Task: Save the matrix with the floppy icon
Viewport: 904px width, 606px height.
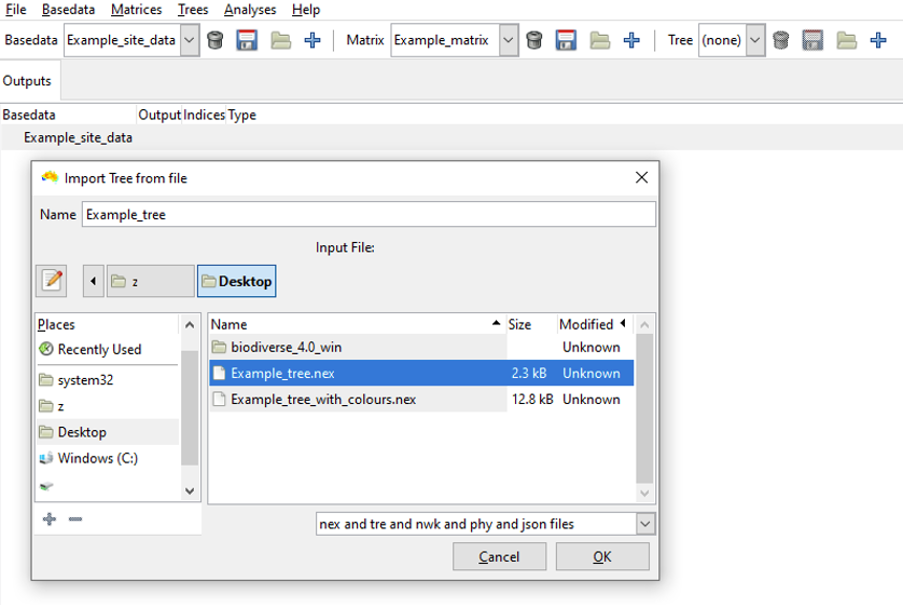Action: [x=567, y=40]
